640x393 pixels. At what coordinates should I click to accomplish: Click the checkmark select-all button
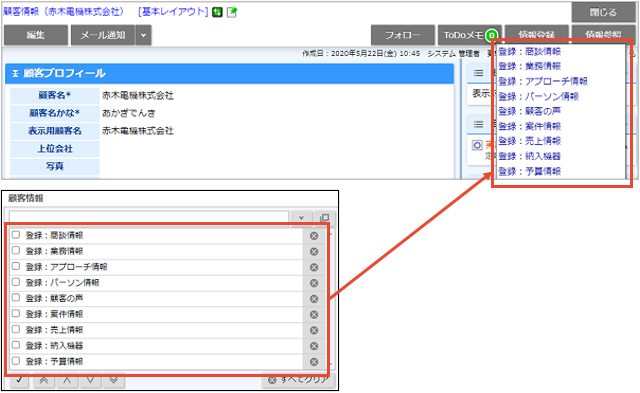(x=19, y=380)
